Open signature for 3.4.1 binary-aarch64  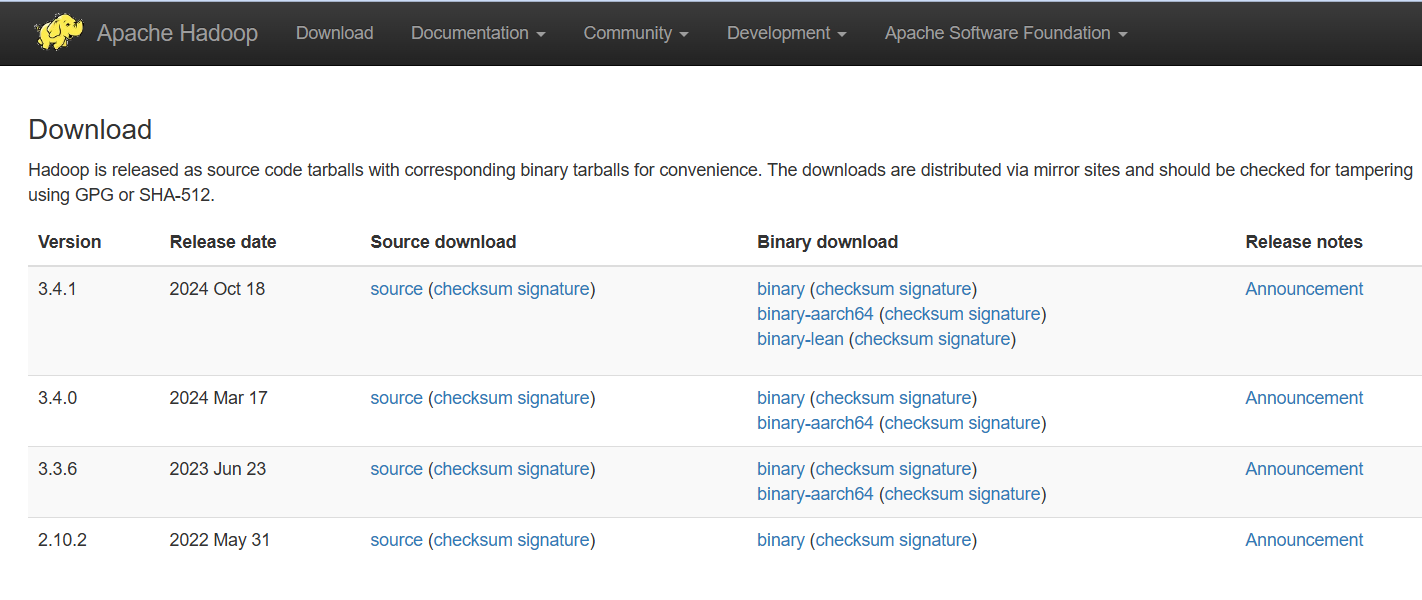tap(1004, 314)
